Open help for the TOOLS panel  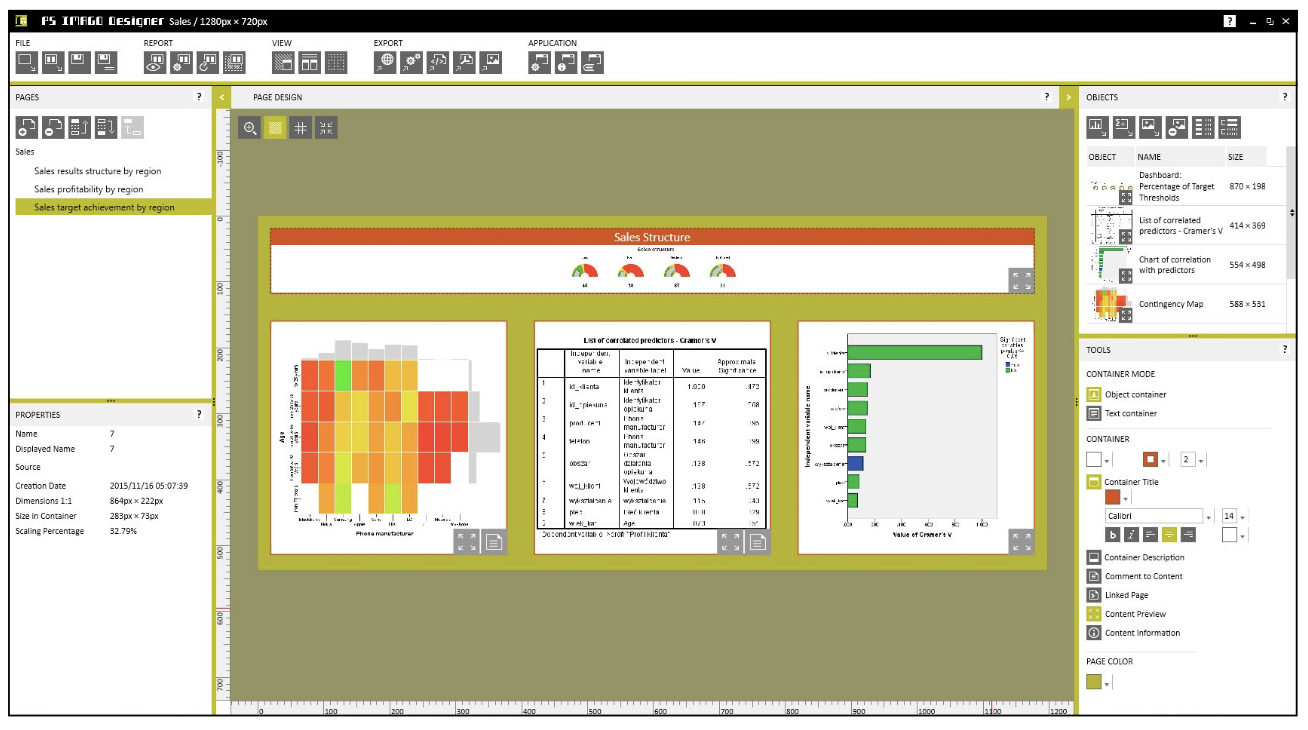(1285, 350)
